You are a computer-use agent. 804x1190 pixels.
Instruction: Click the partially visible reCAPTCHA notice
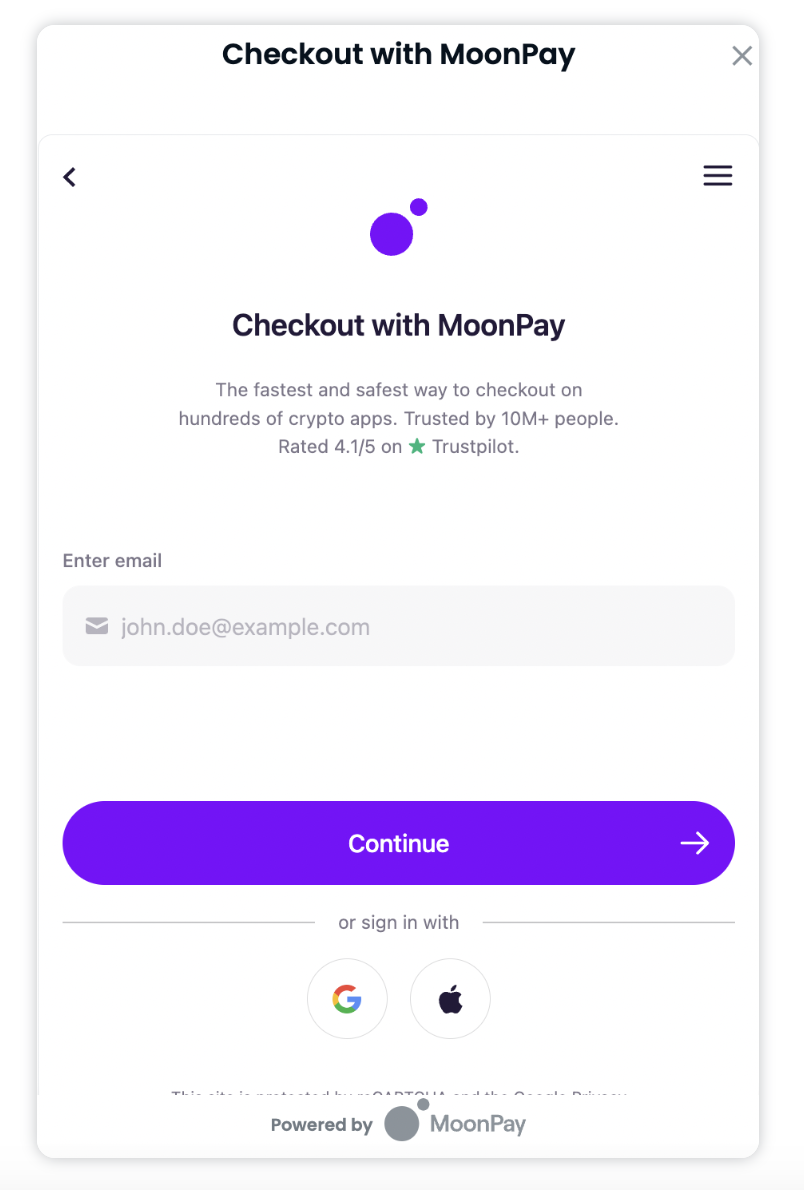pyautogui.click(x=398, y=1093)
